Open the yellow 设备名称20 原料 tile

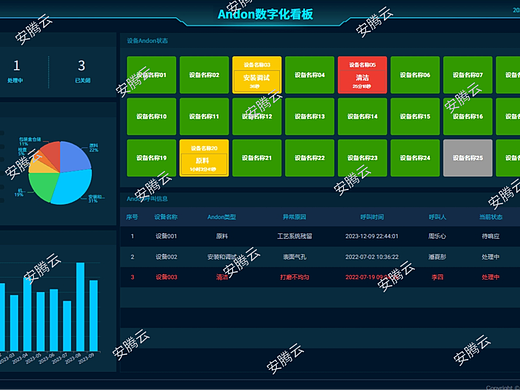[204, 158]
